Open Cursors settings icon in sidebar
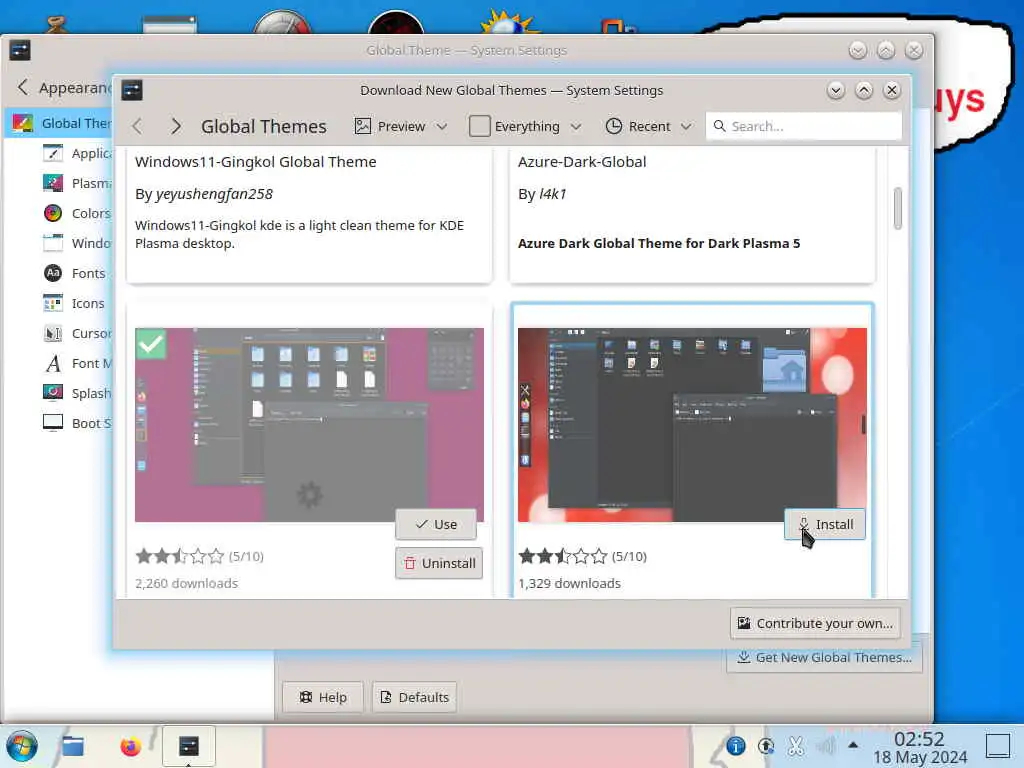1024x768 pixels. (53, 333)
